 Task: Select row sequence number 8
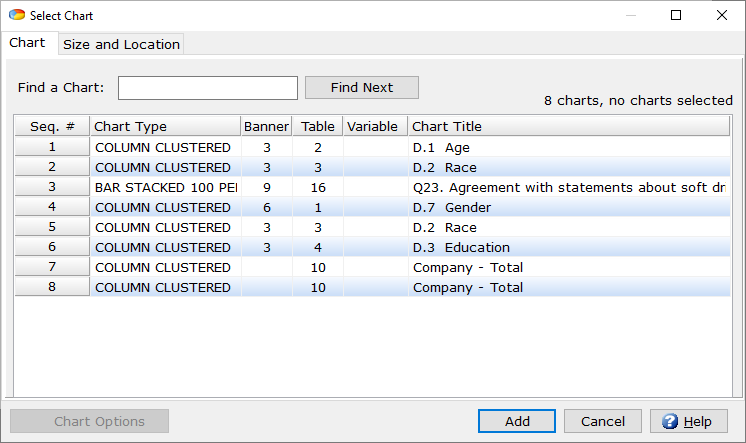tap(52, 287)
